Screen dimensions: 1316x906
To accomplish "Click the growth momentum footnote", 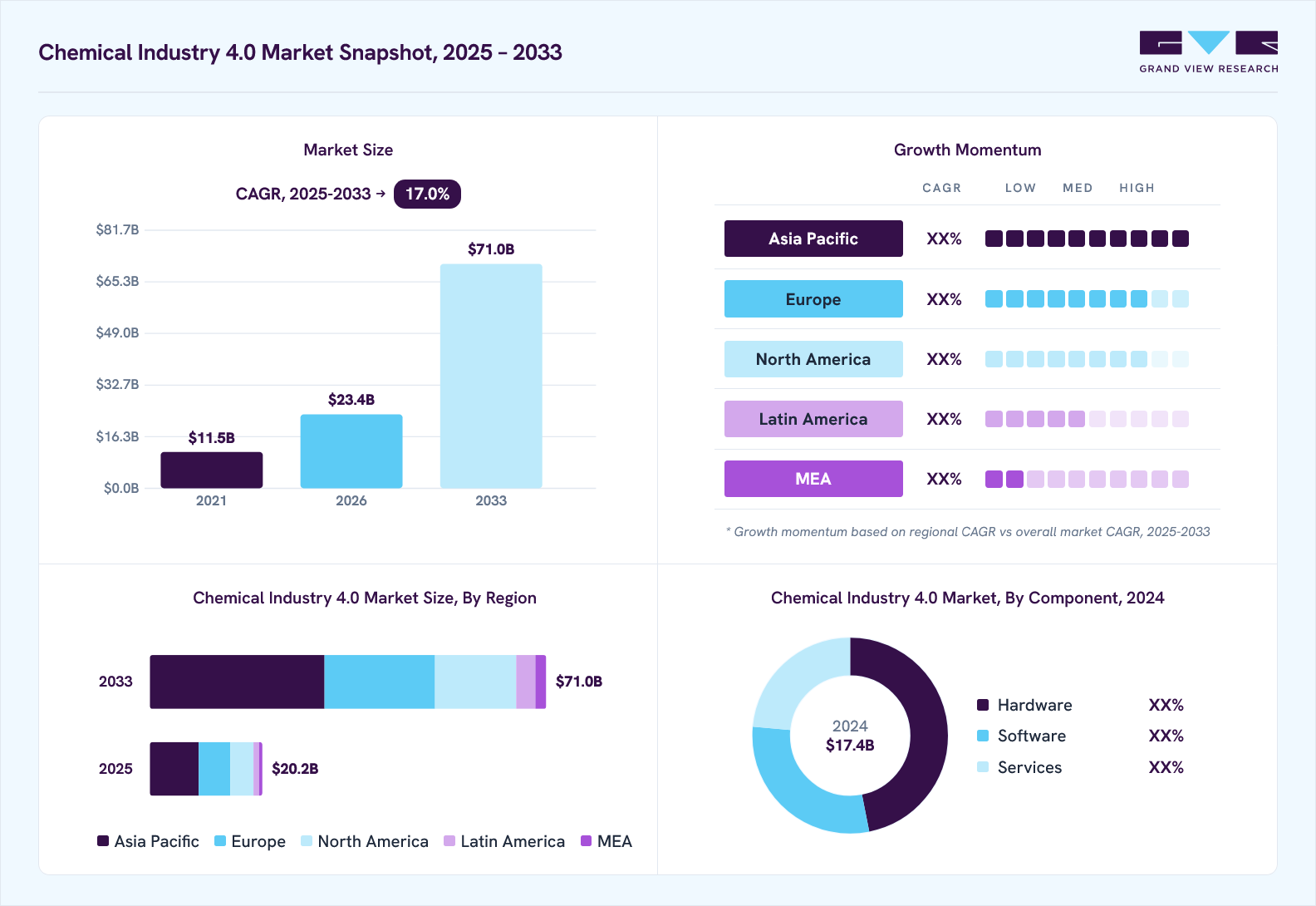I will [968, 532].
